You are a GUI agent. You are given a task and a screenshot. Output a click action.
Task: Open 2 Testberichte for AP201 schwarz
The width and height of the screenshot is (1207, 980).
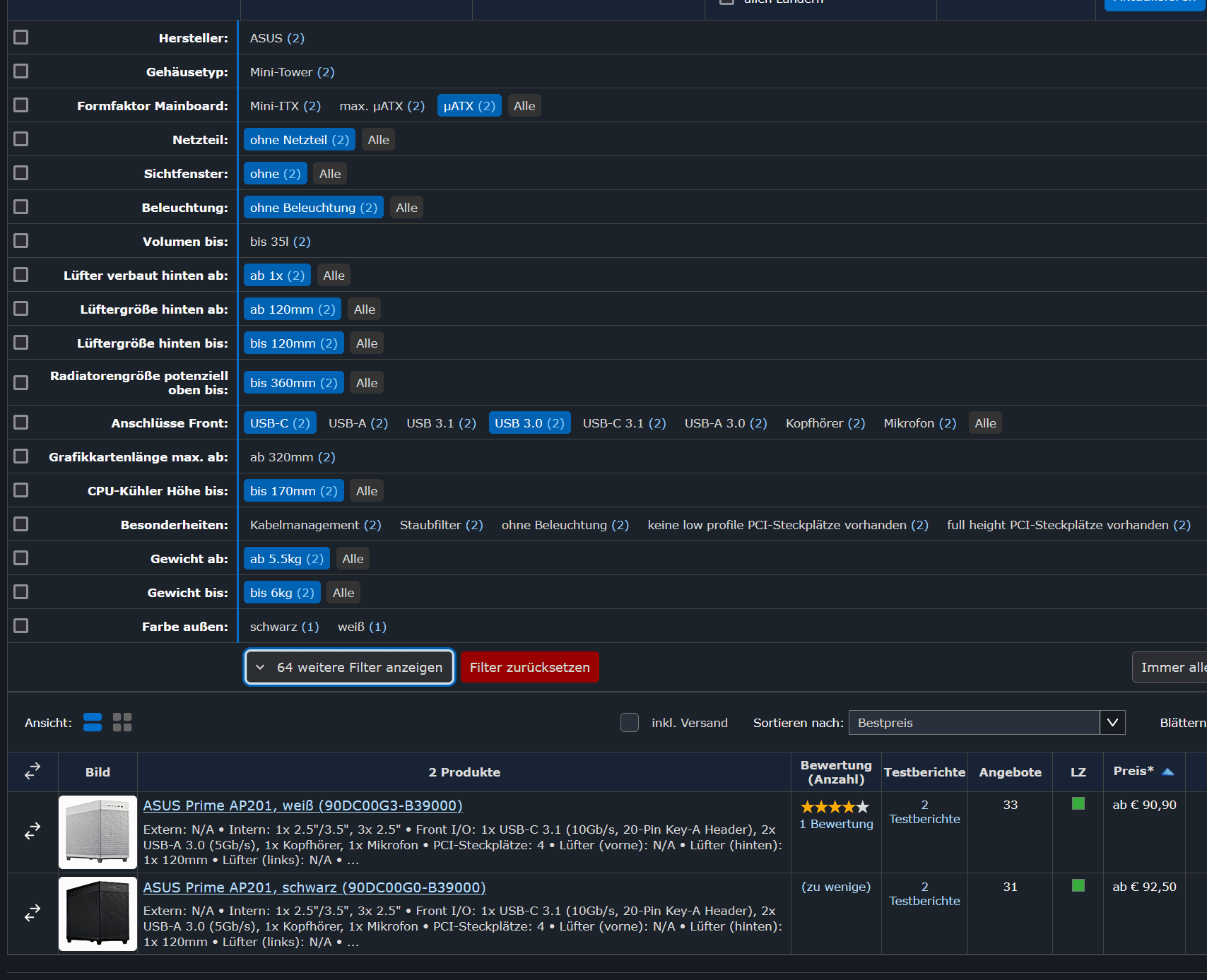click(x=924, y=894)
